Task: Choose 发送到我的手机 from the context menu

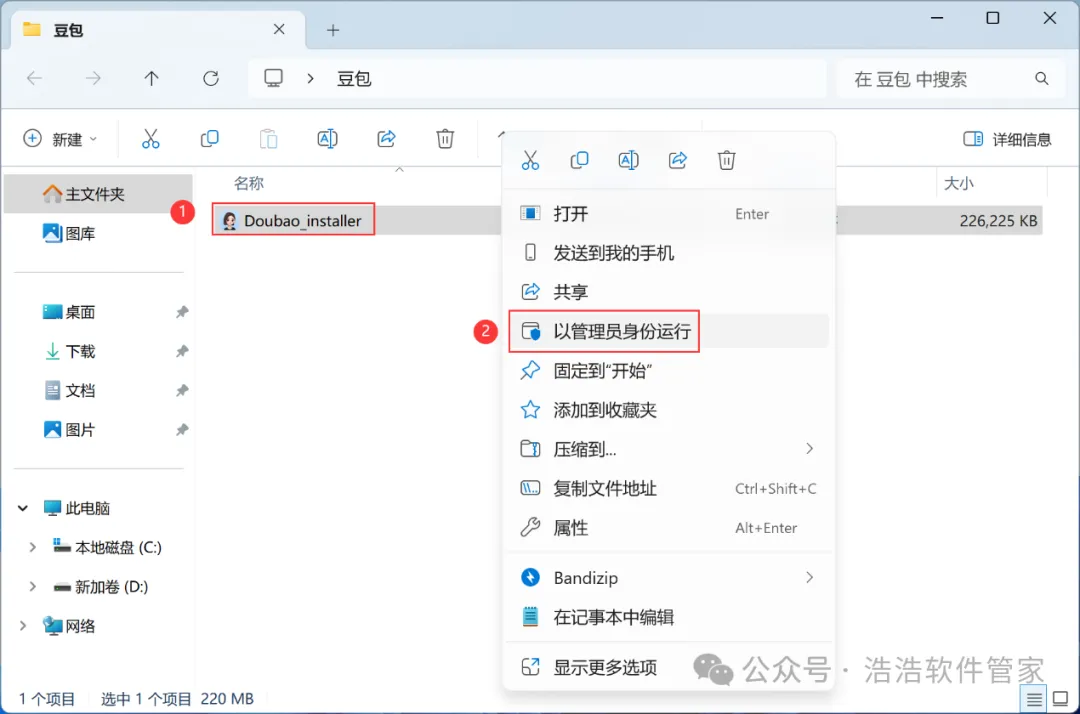Action: 668,253
